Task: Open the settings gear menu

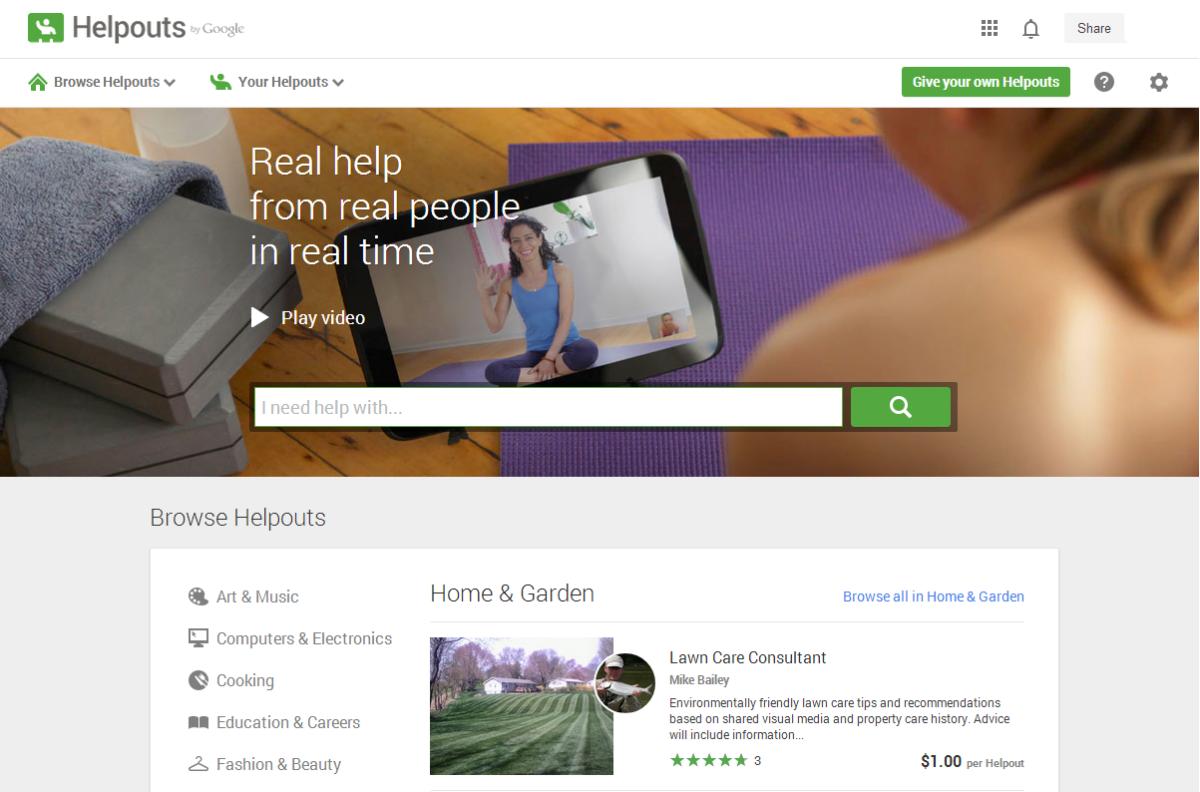Action: [1158, 82]
